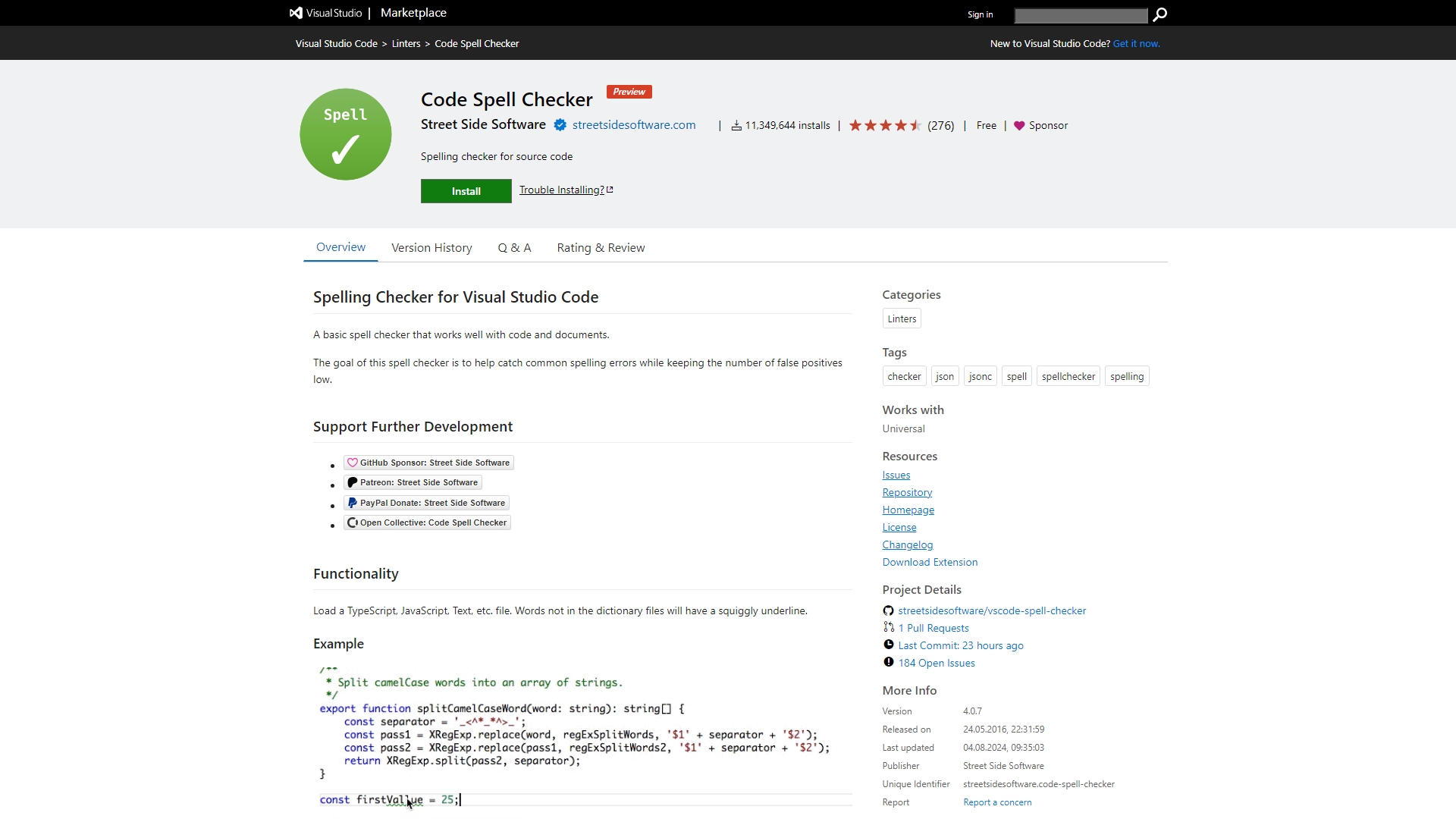
Task: Open the 184 Open Issues link
Action: click(937, 663)
